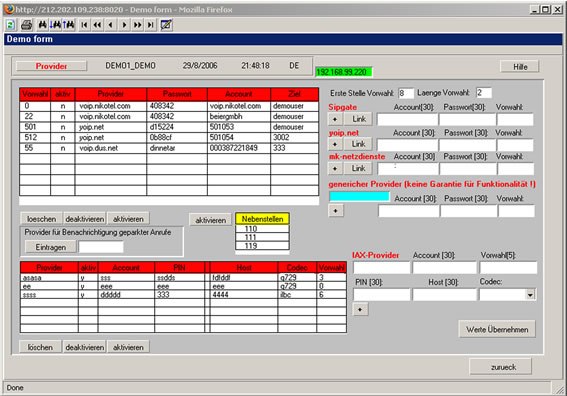Click find-next binoculars with down arrow

[55, 25]
